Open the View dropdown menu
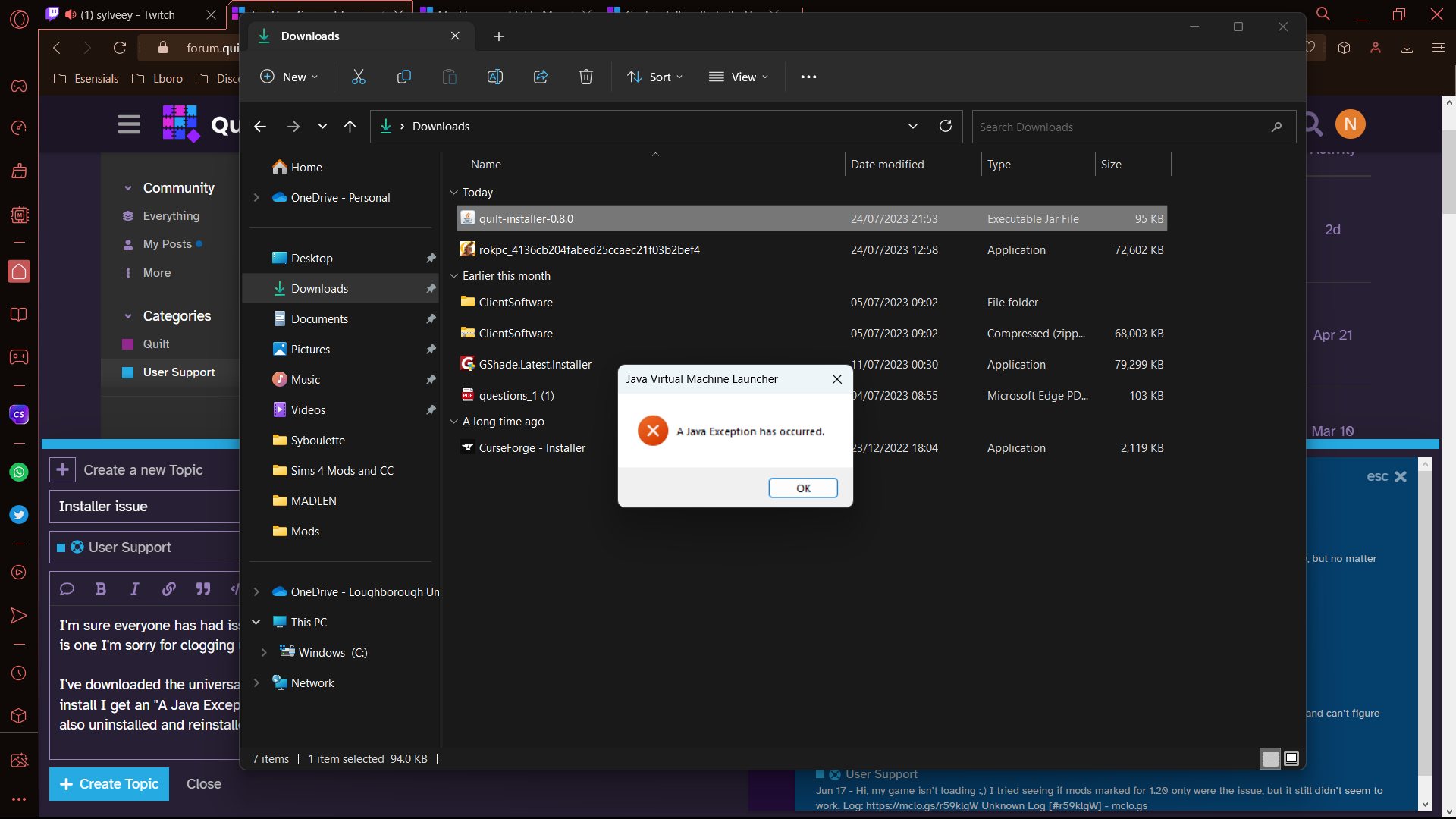1456x819 pixels. [739, 77]
